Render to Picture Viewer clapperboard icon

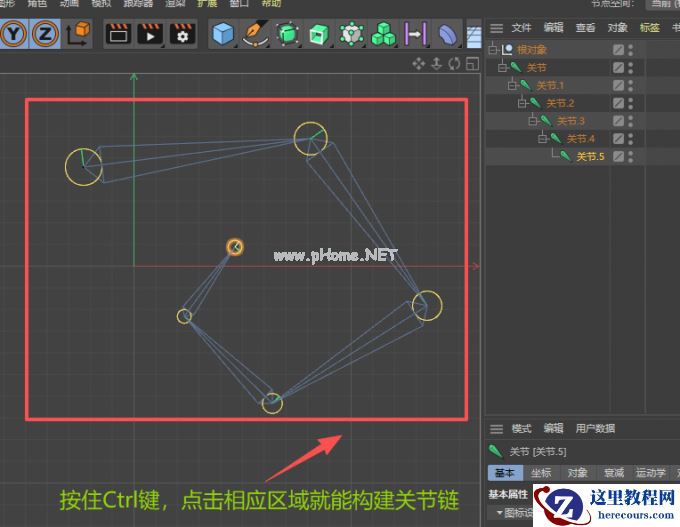click(150, 34)
